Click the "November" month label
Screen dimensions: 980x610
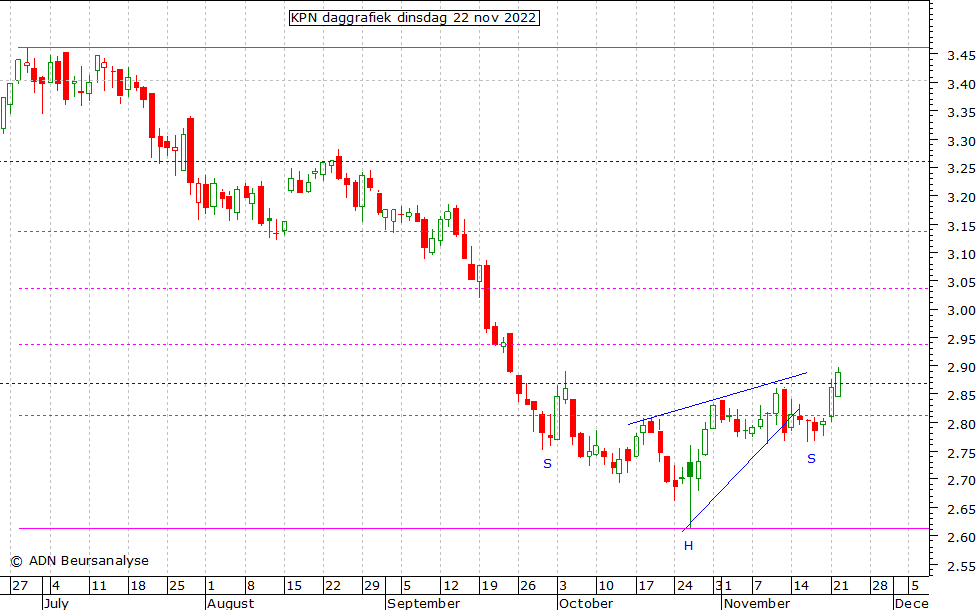click(x=756, y=603)
